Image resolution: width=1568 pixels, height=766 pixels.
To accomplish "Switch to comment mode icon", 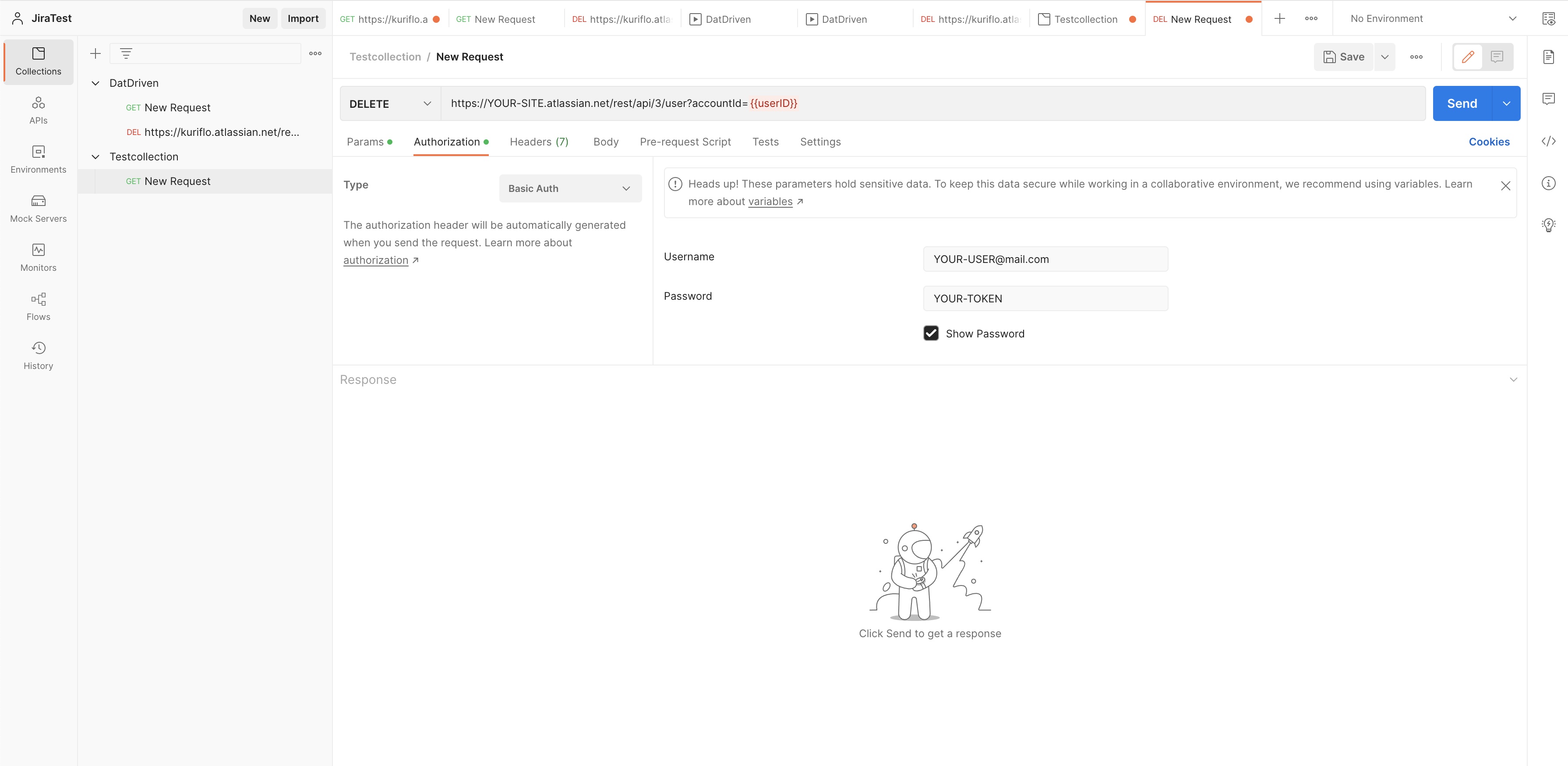I will (x=1497, y=57).
